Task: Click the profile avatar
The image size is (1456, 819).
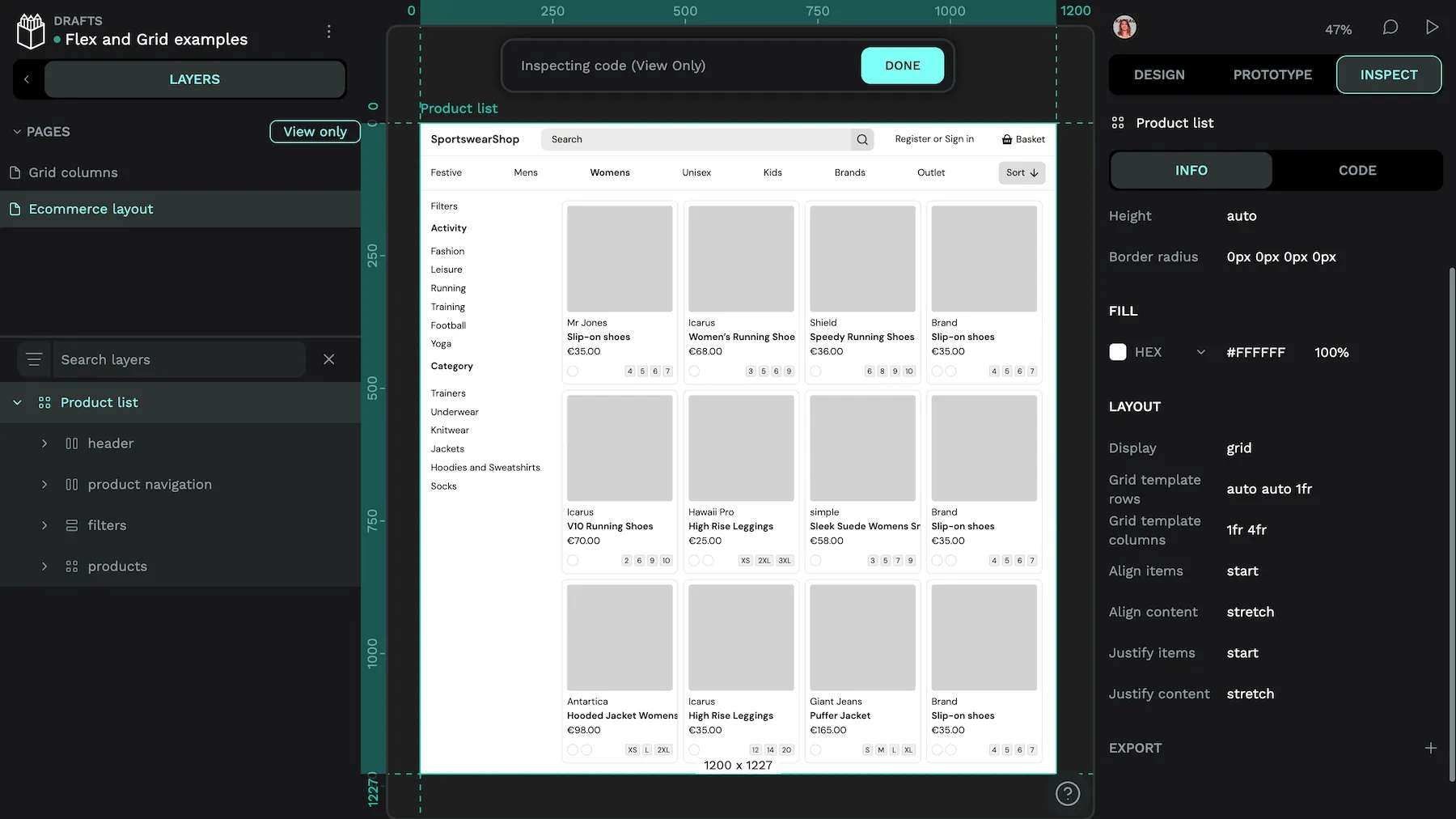Action: pyautogui.click(x=1124, y=27)
